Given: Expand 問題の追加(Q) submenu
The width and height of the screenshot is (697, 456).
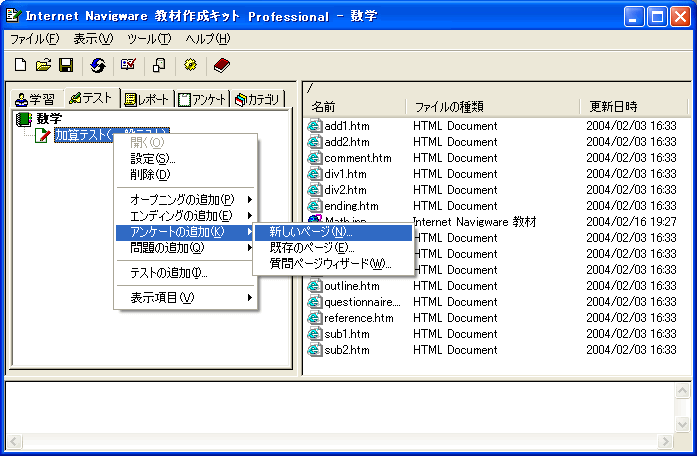Looking at the screenshot, I should [x=186, y=248].
